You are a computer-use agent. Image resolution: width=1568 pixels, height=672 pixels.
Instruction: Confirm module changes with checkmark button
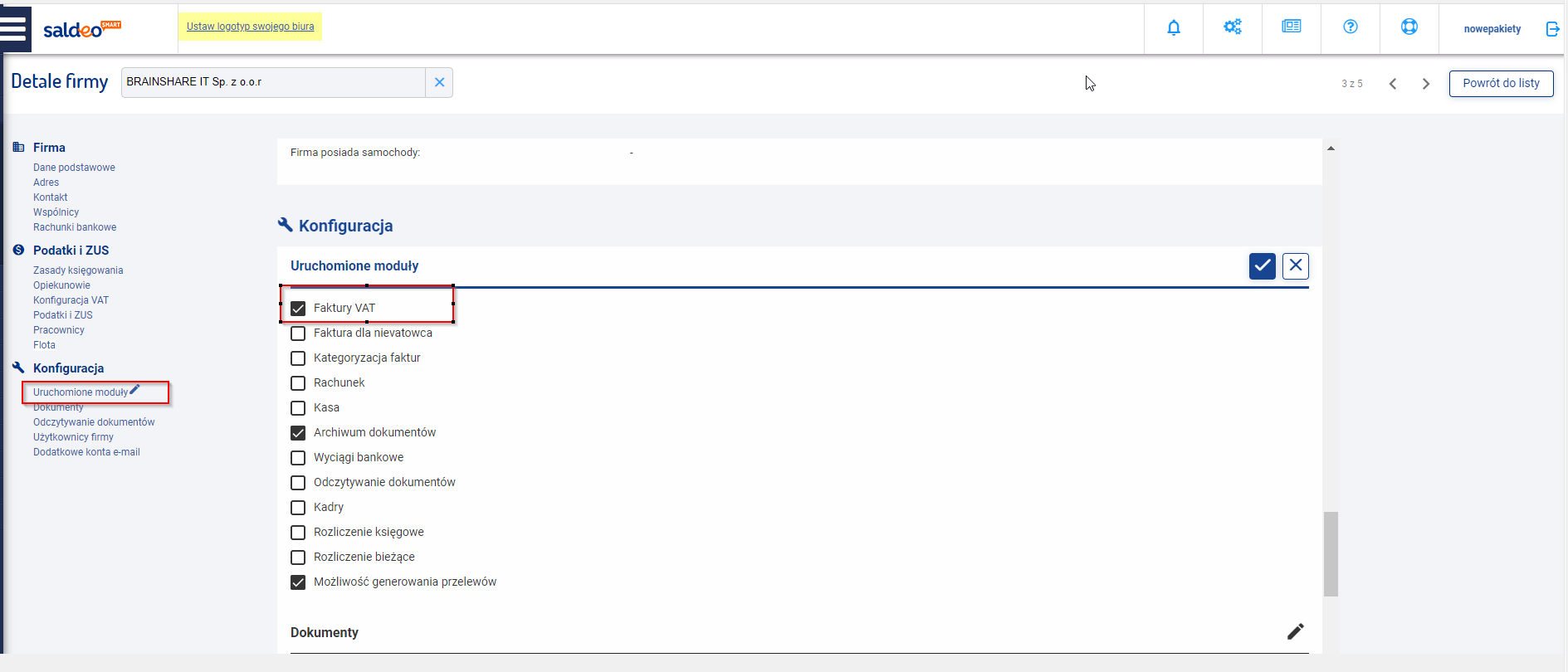coord(1263,265)
